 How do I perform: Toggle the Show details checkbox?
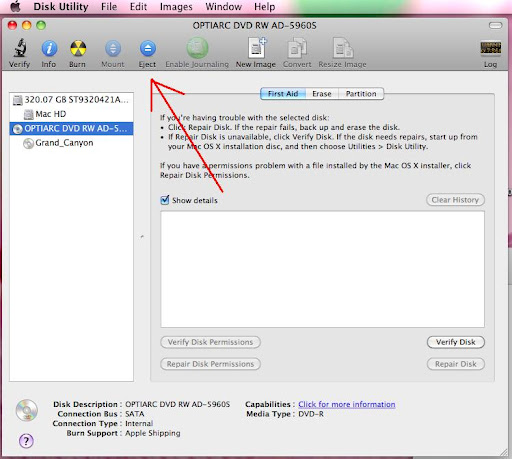pyautogui.click(x=165, y=200)
